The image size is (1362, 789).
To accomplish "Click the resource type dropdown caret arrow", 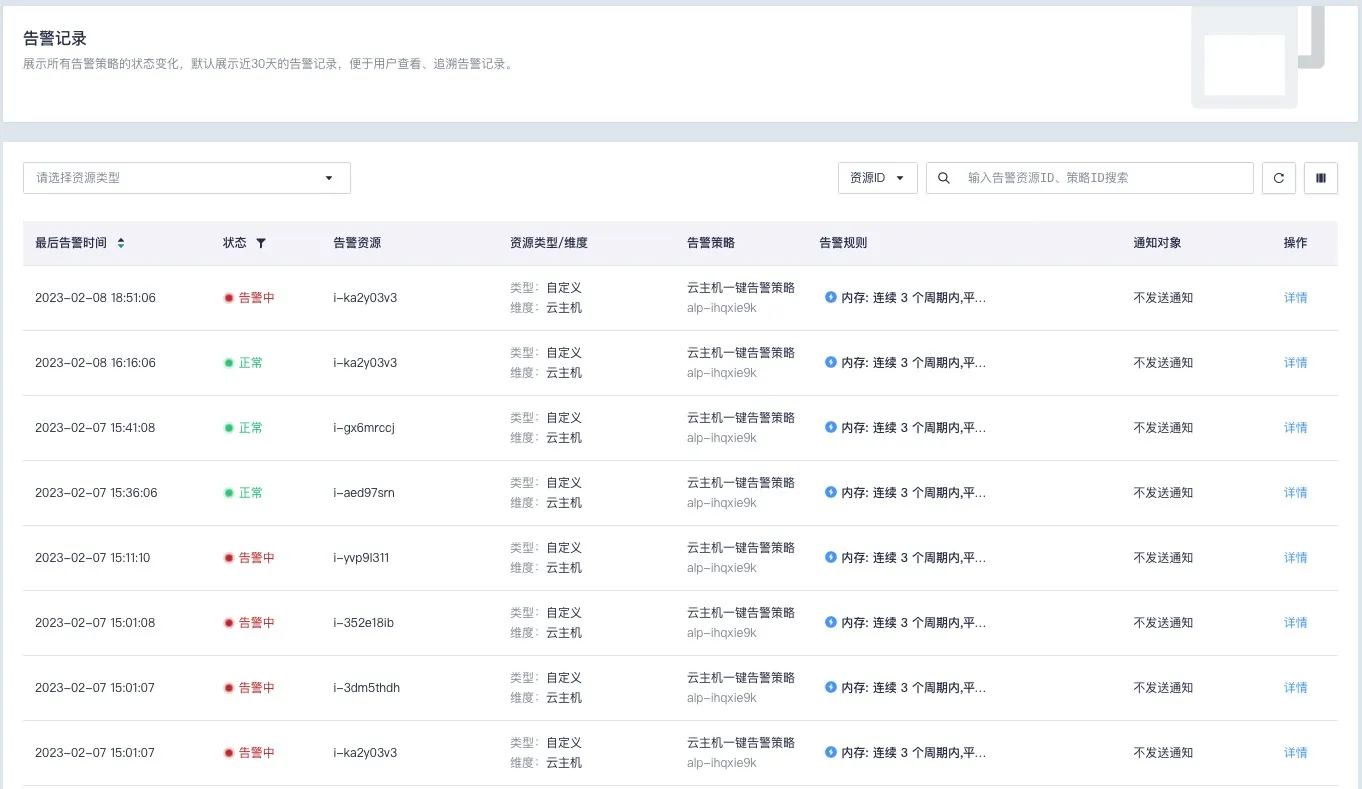I will click(329, 178).
